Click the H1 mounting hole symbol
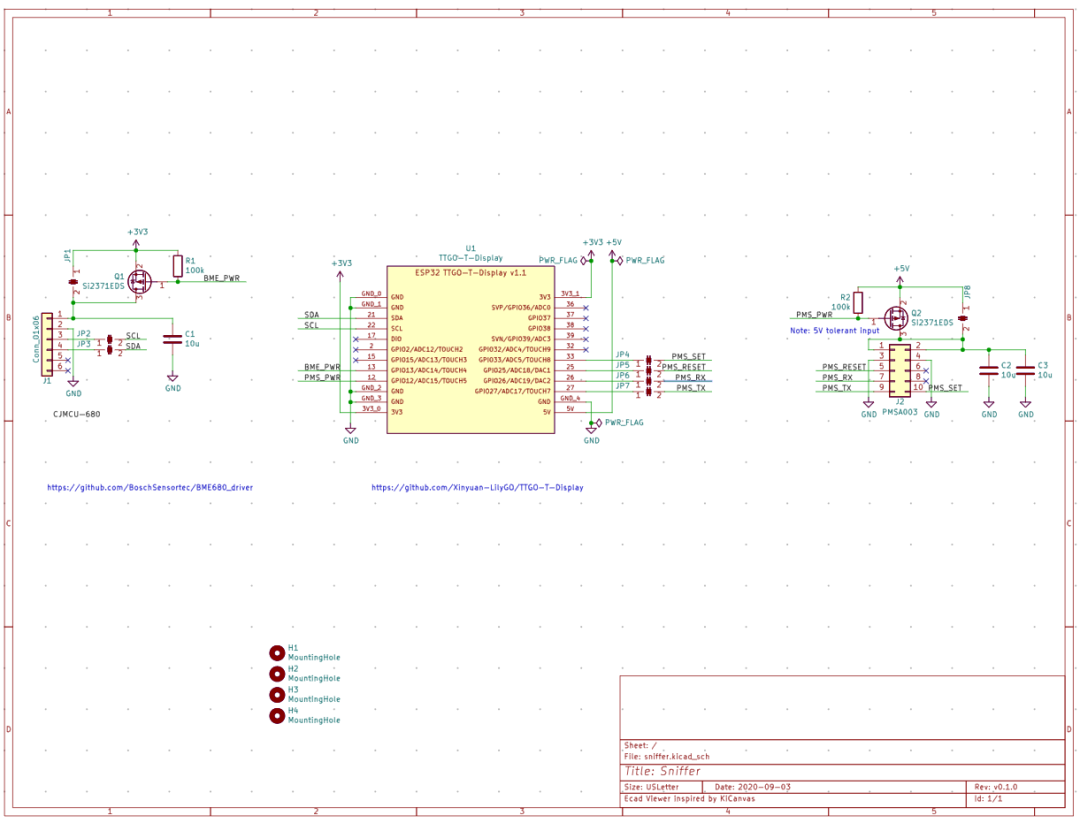 (277, 653)
